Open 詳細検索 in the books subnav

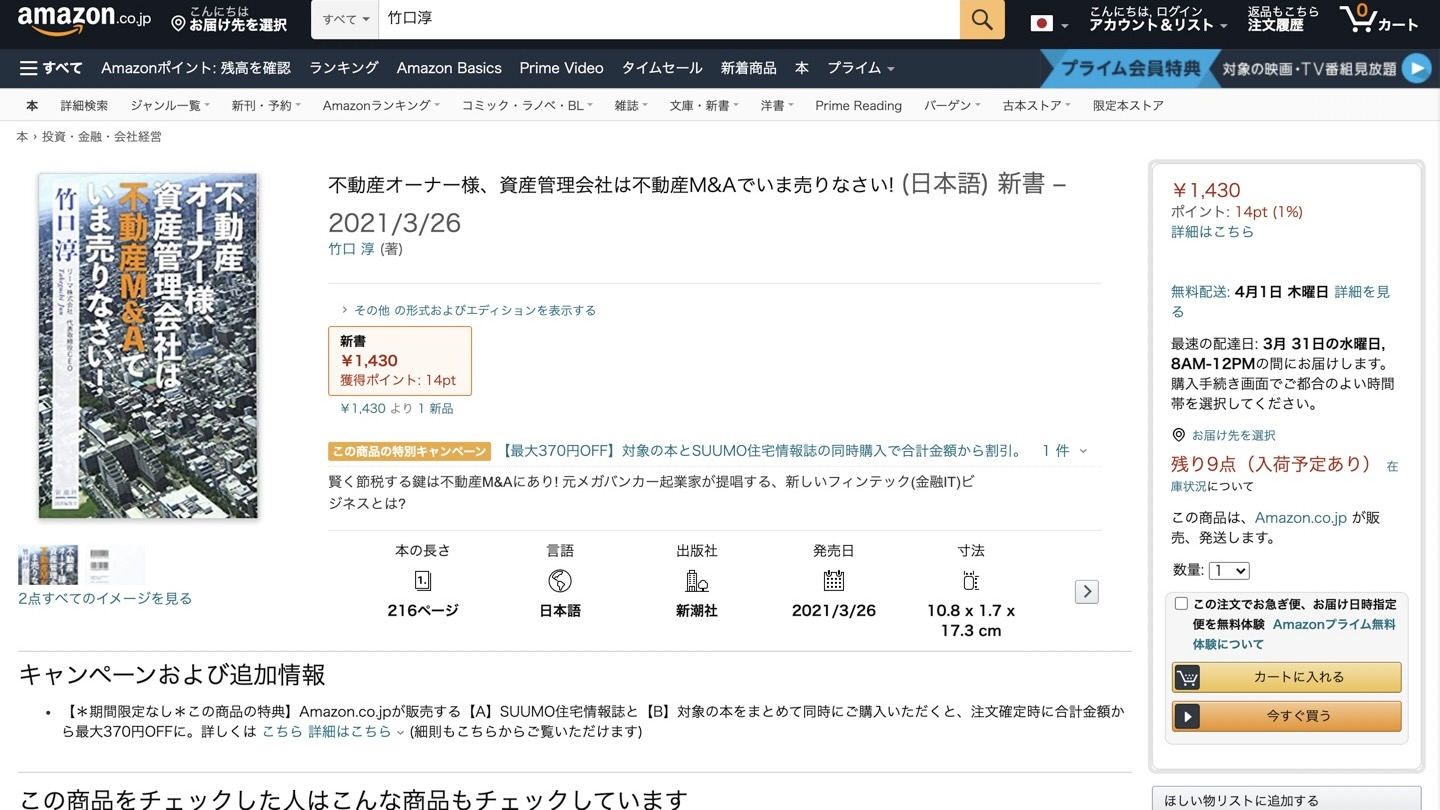[84, 106]
